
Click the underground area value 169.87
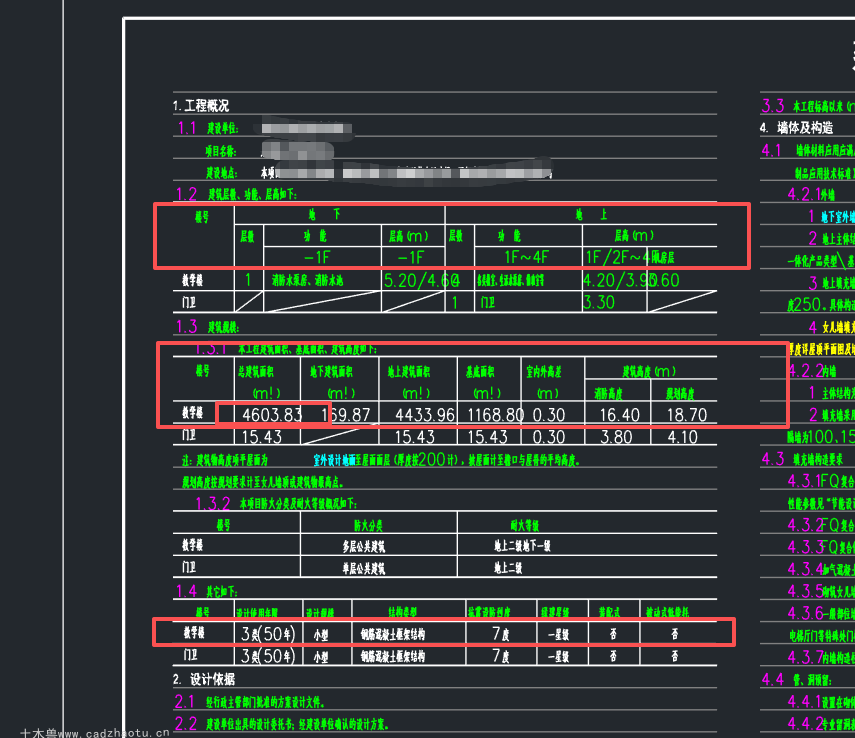(346, 415)
